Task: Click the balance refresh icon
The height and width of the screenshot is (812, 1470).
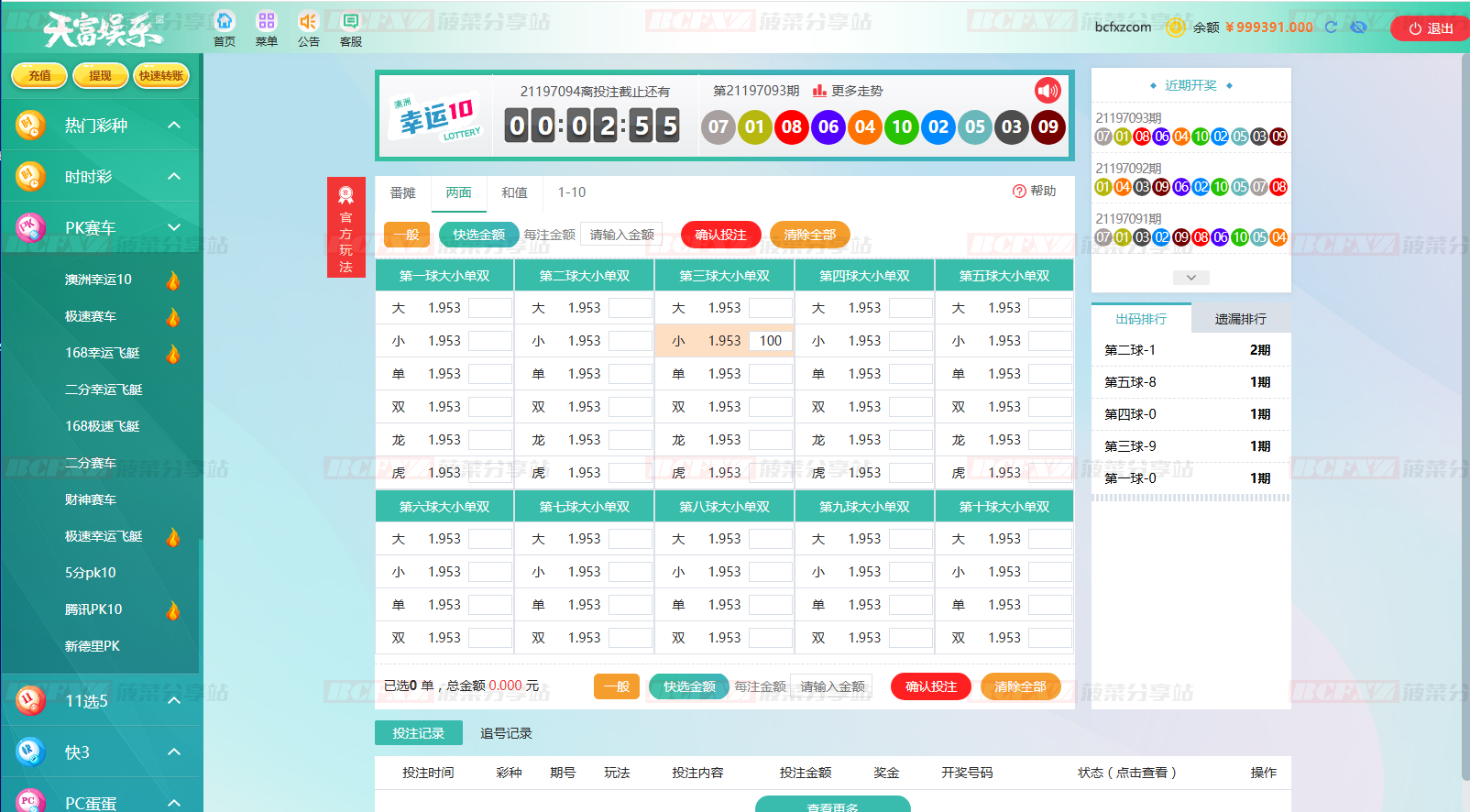Action: point(1332,27)
